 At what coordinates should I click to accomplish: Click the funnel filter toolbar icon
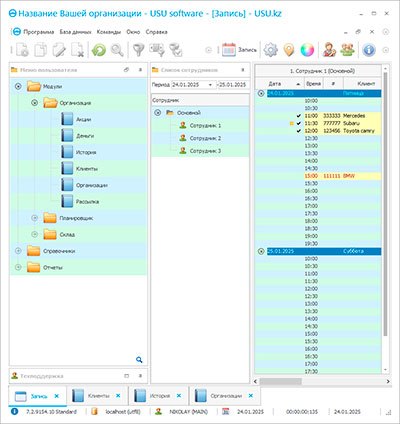(138, 50)
